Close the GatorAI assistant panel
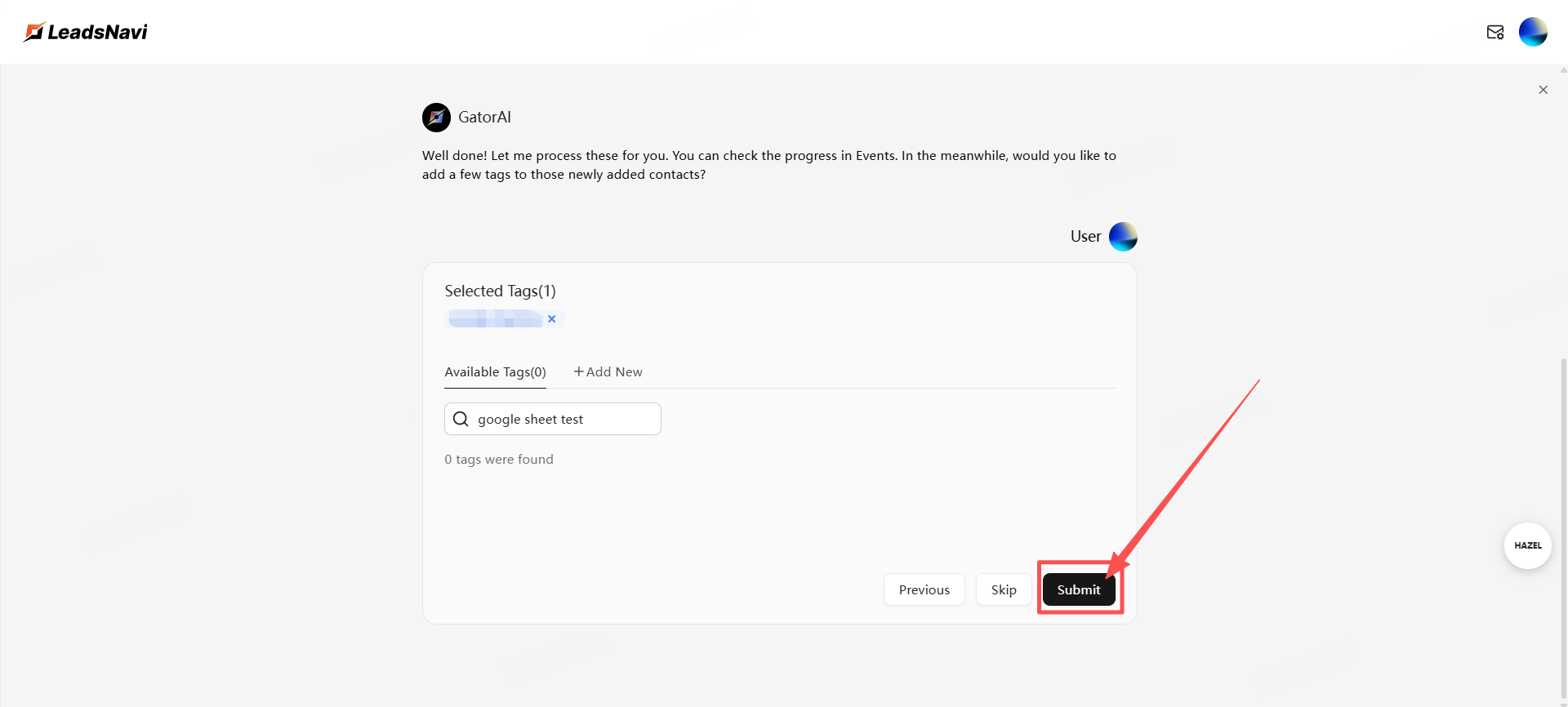This screenshot has width=1568, height=707. 1543,90
